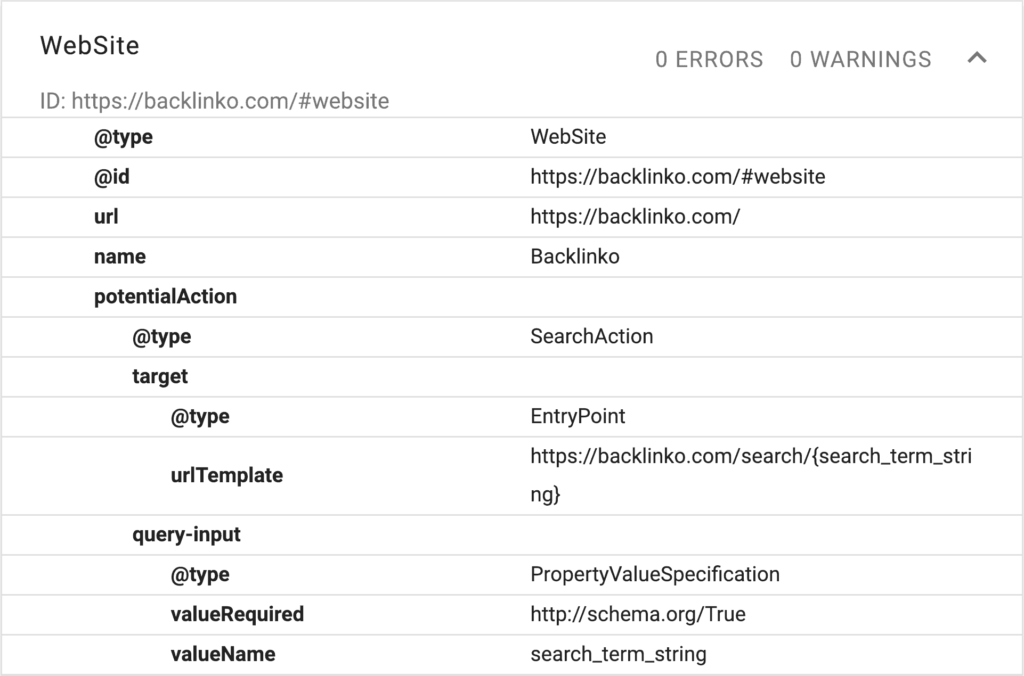Click the name value Backlinko
The image size is (1024, 676).
[575, 257]
